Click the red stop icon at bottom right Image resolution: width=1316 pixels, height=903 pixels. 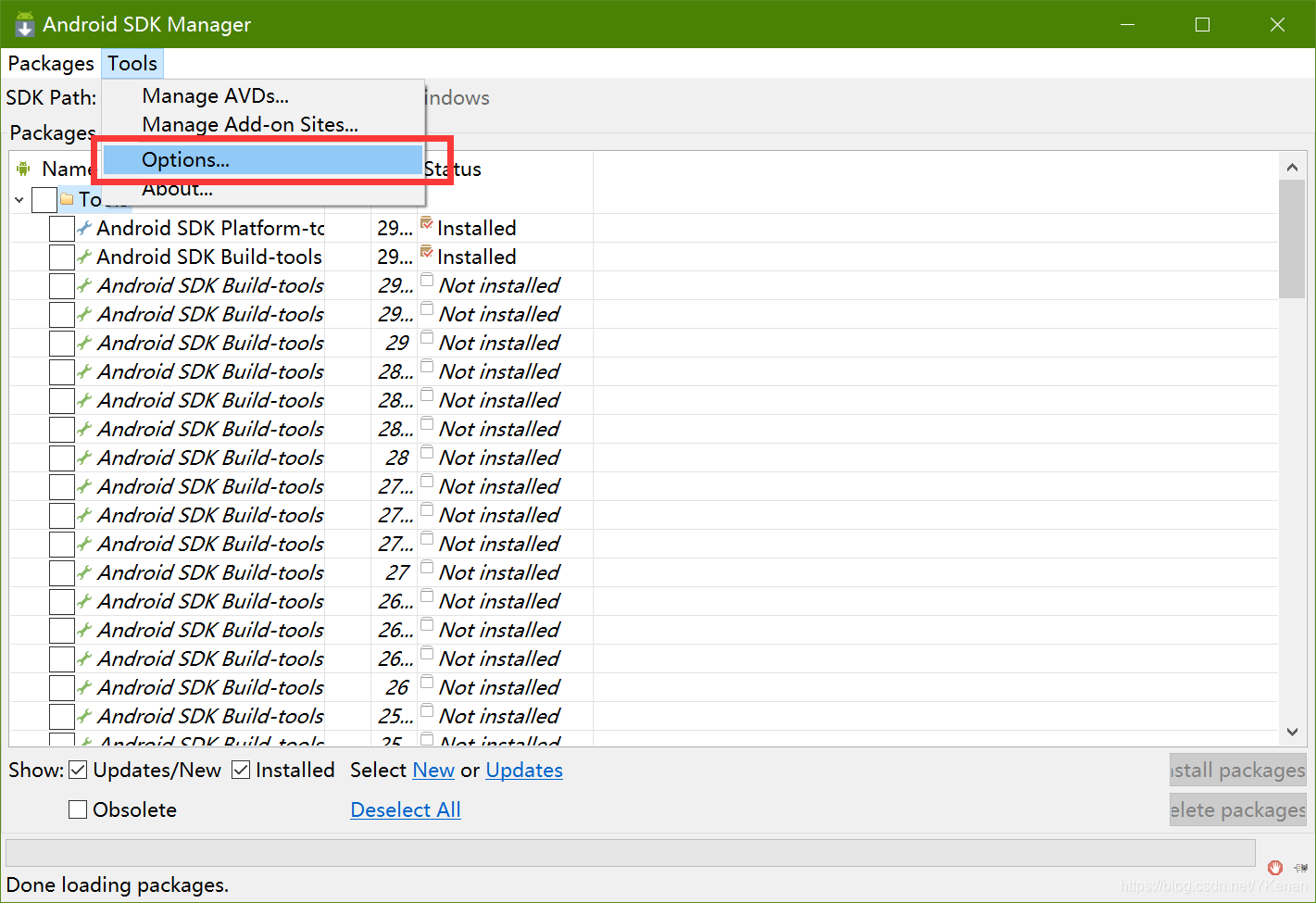click(x=1275, y=868)
